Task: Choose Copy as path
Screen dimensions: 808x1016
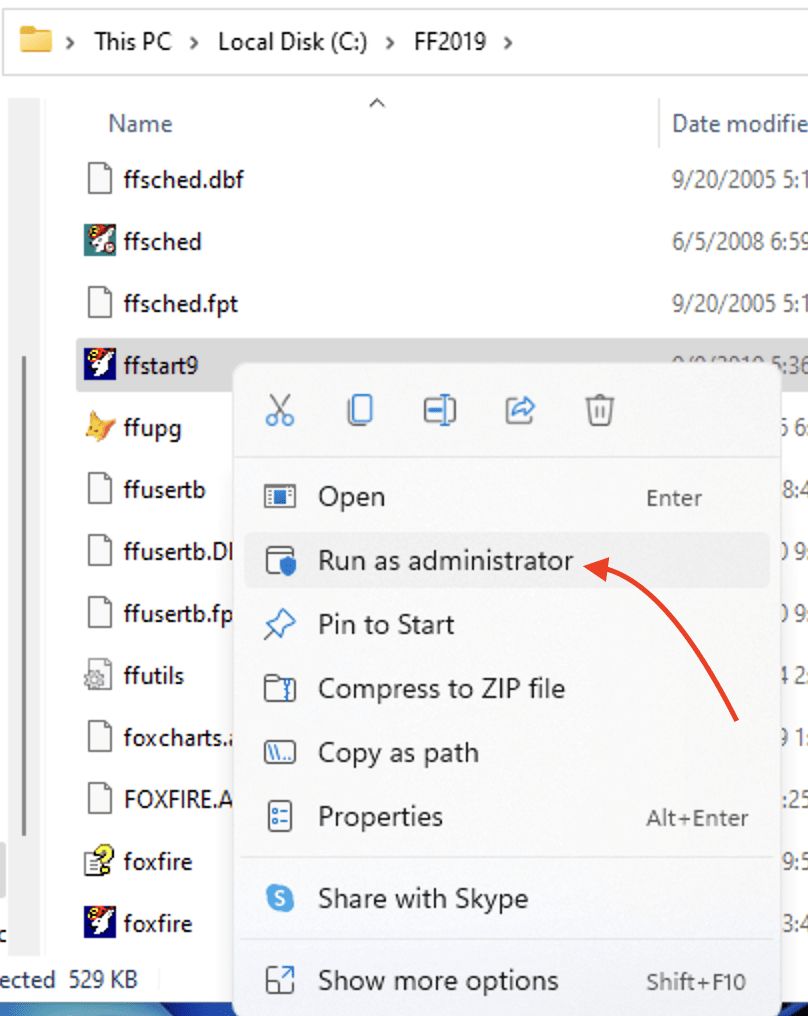Action: pos(507,753)
